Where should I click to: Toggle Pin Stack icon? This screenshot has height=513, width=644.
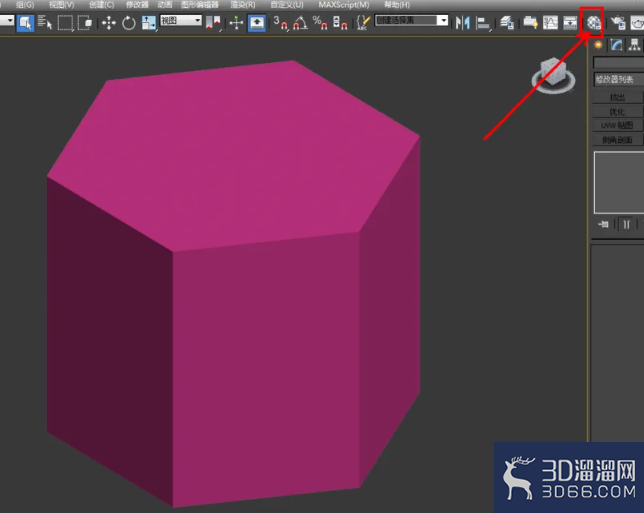click(603, 224)
